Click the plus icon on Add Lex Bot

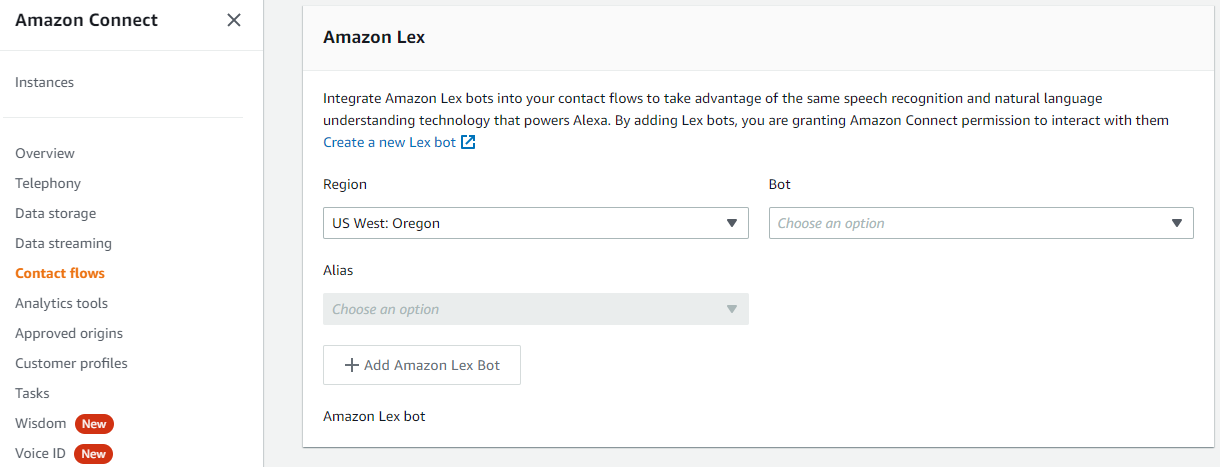[x=351, y=365]
